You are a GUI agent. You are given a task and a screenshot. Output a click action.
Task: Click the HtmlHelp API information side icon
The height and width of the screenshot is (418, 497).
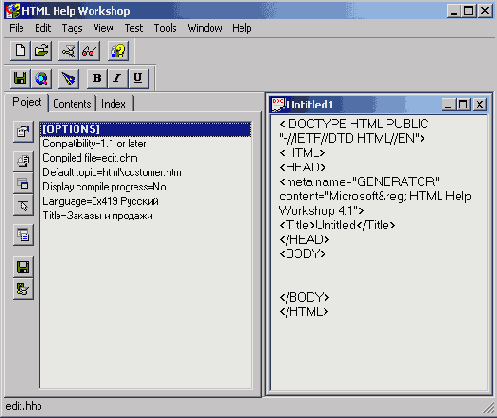[x=23, y=205]
